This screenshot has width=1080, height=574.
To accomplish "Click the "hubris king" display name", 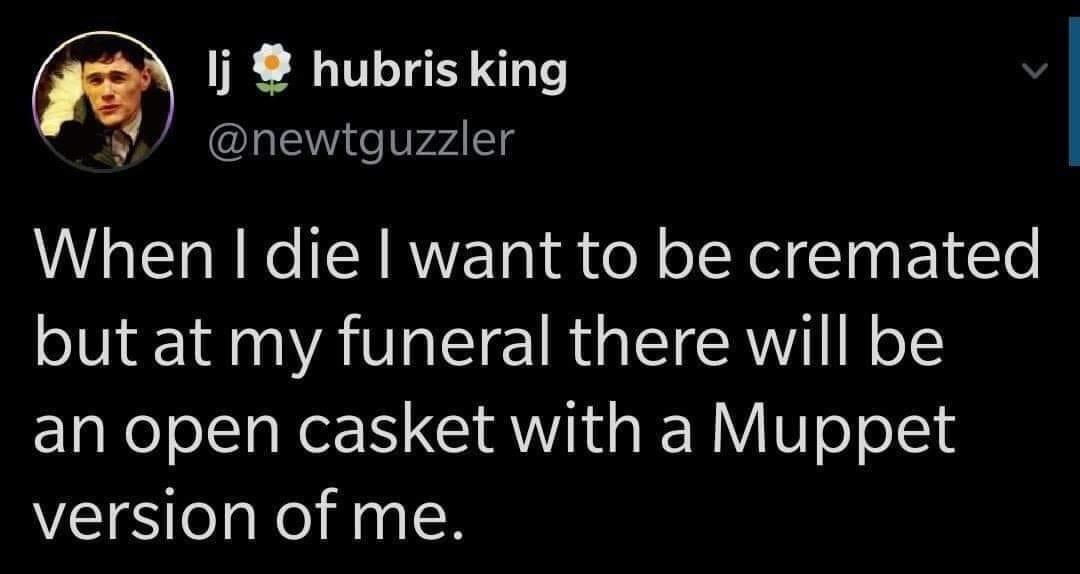I will [x=440, y=72].
